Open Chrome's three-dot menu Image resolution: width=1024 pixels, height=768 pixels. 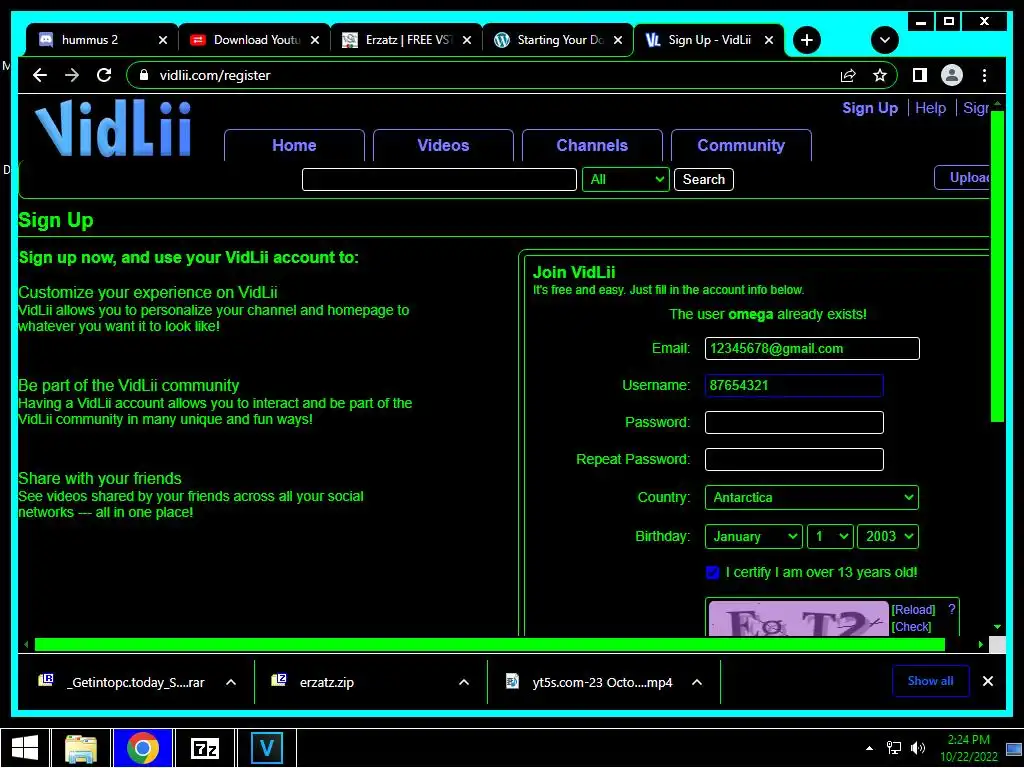pos(984,75)
